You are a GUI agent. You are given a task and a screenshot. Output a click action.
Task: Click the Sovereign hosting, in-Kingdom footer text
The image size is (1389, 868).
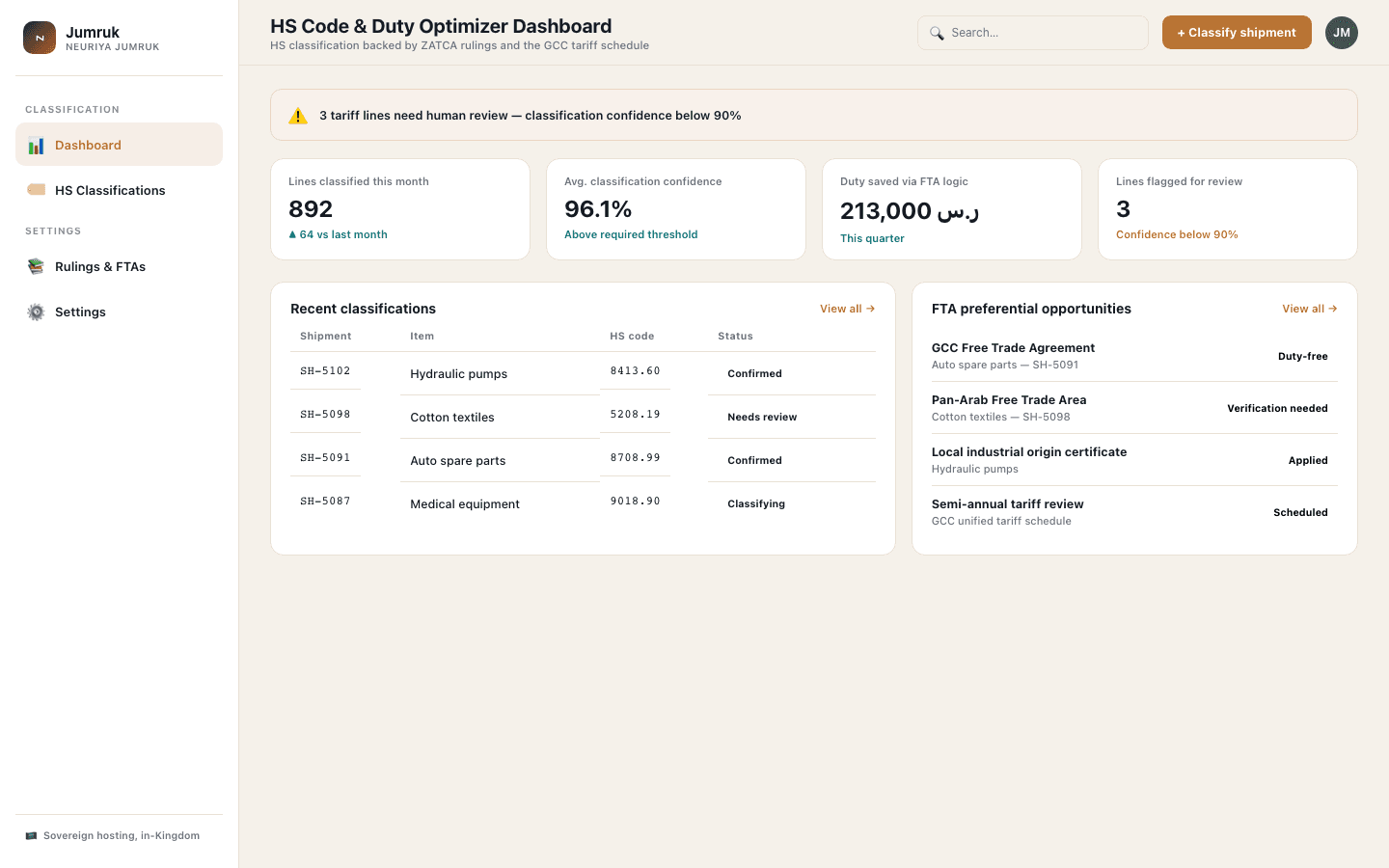(x=122, y=836)
